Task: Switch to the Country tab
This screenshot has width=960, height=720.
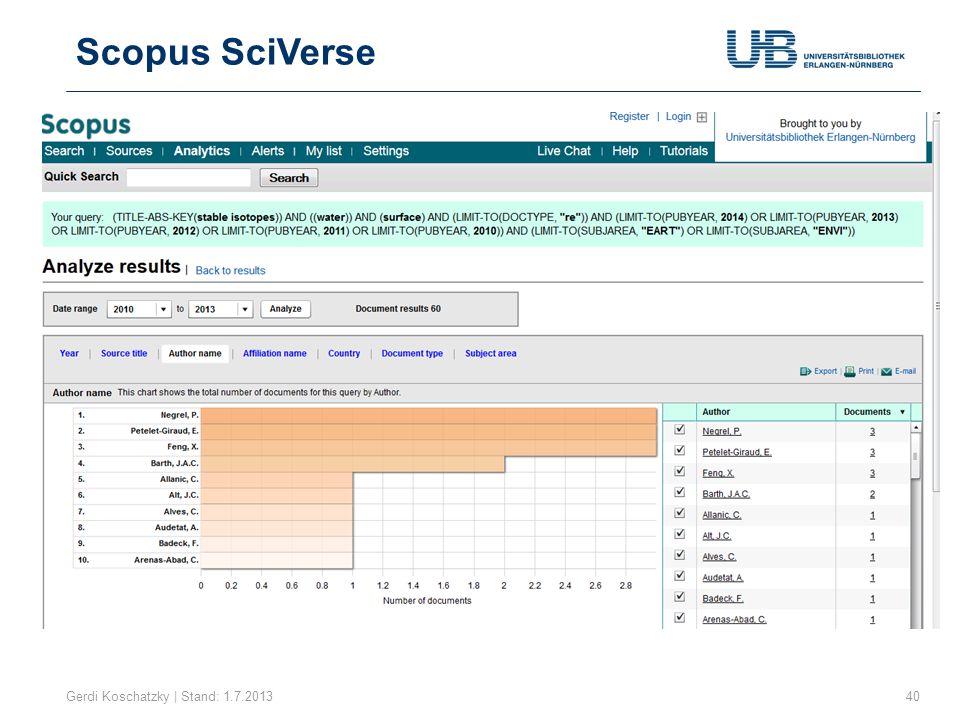Action: pos(344,353)
